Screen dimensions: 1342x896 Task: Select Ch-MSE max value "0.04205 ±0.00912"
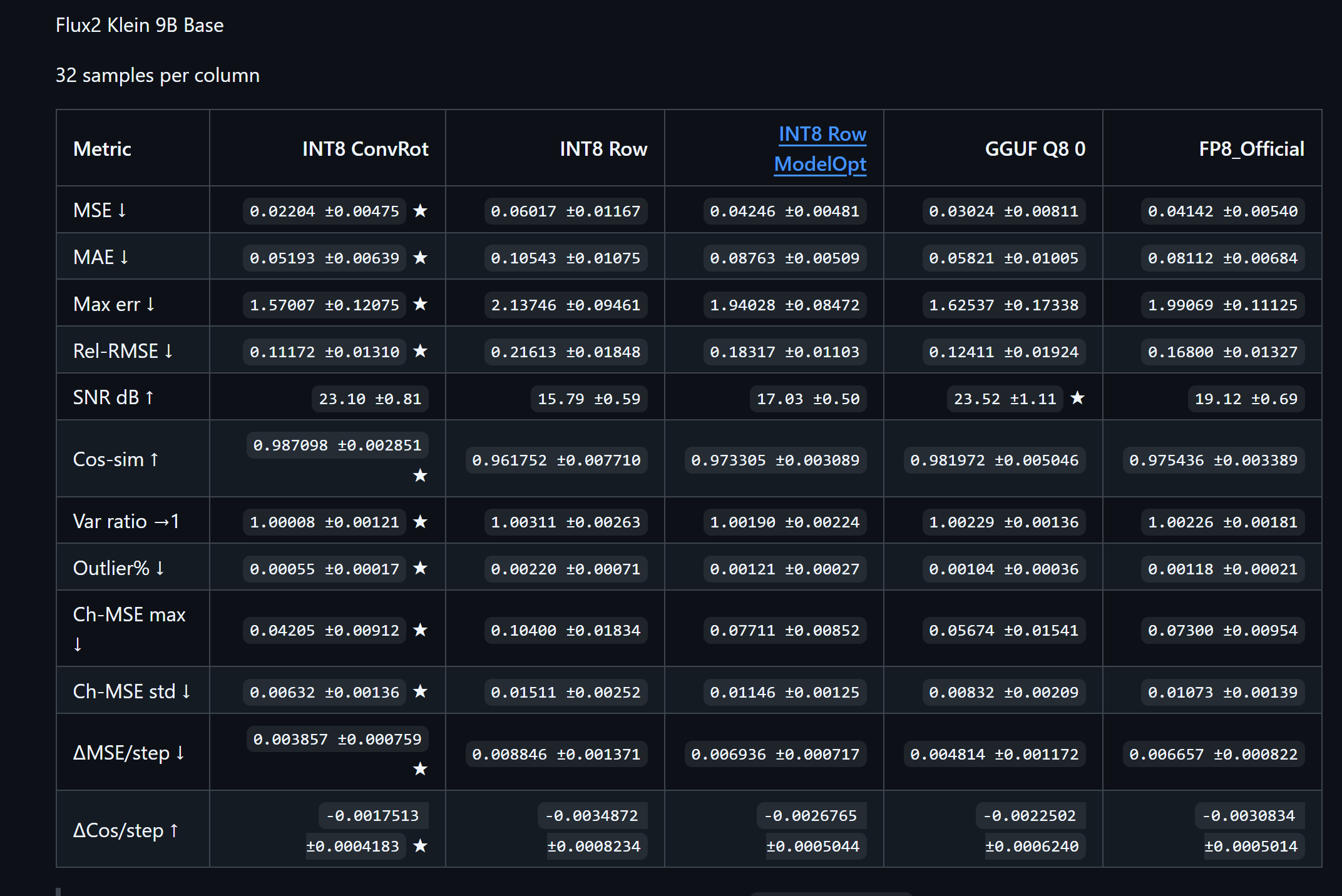[x=324, y=631]
